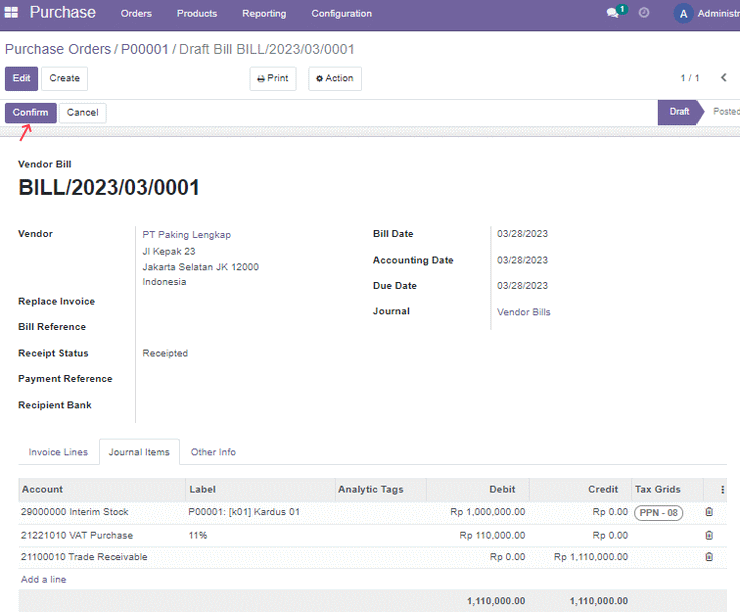Click the Create button
740x612 pixels.
pos(65,78)
